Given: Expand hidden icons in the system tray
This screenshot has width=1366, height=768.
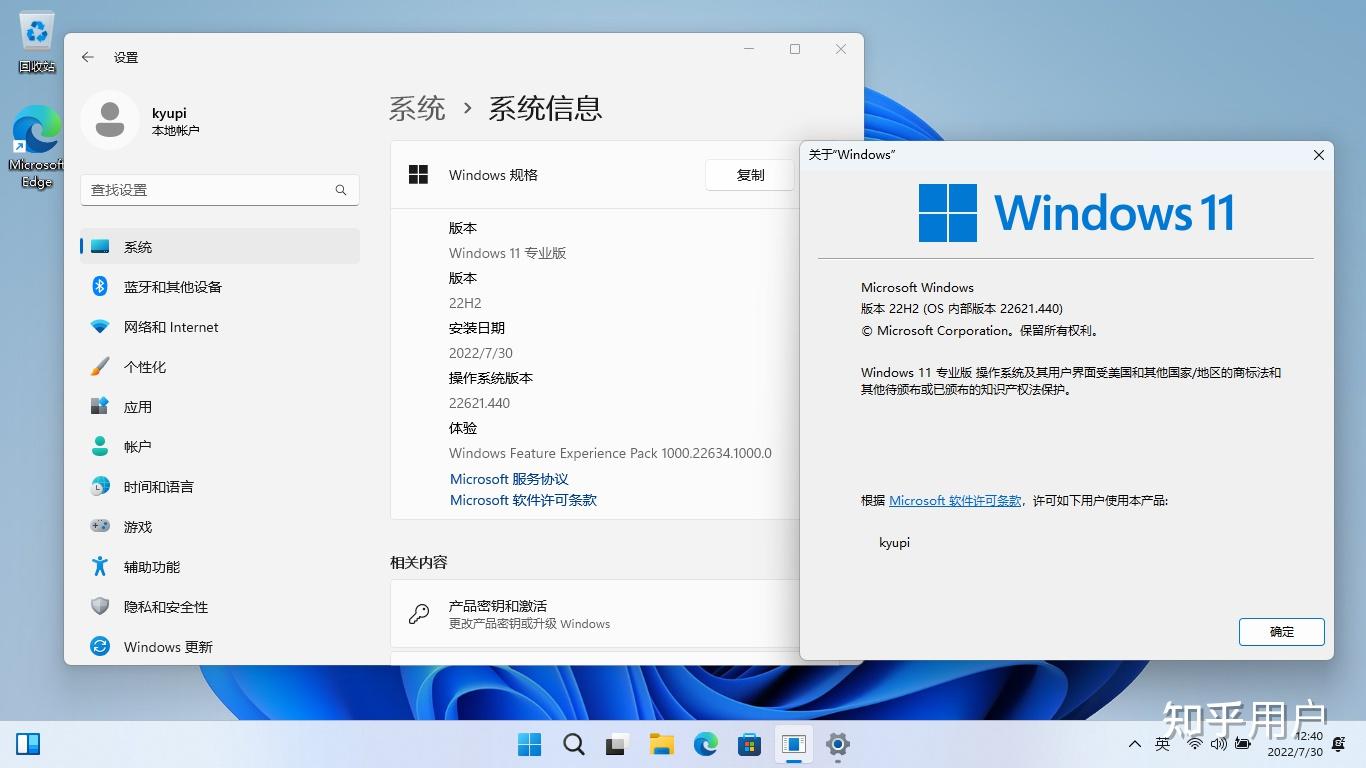Looking at the screenshot, I should point(1134,744).
